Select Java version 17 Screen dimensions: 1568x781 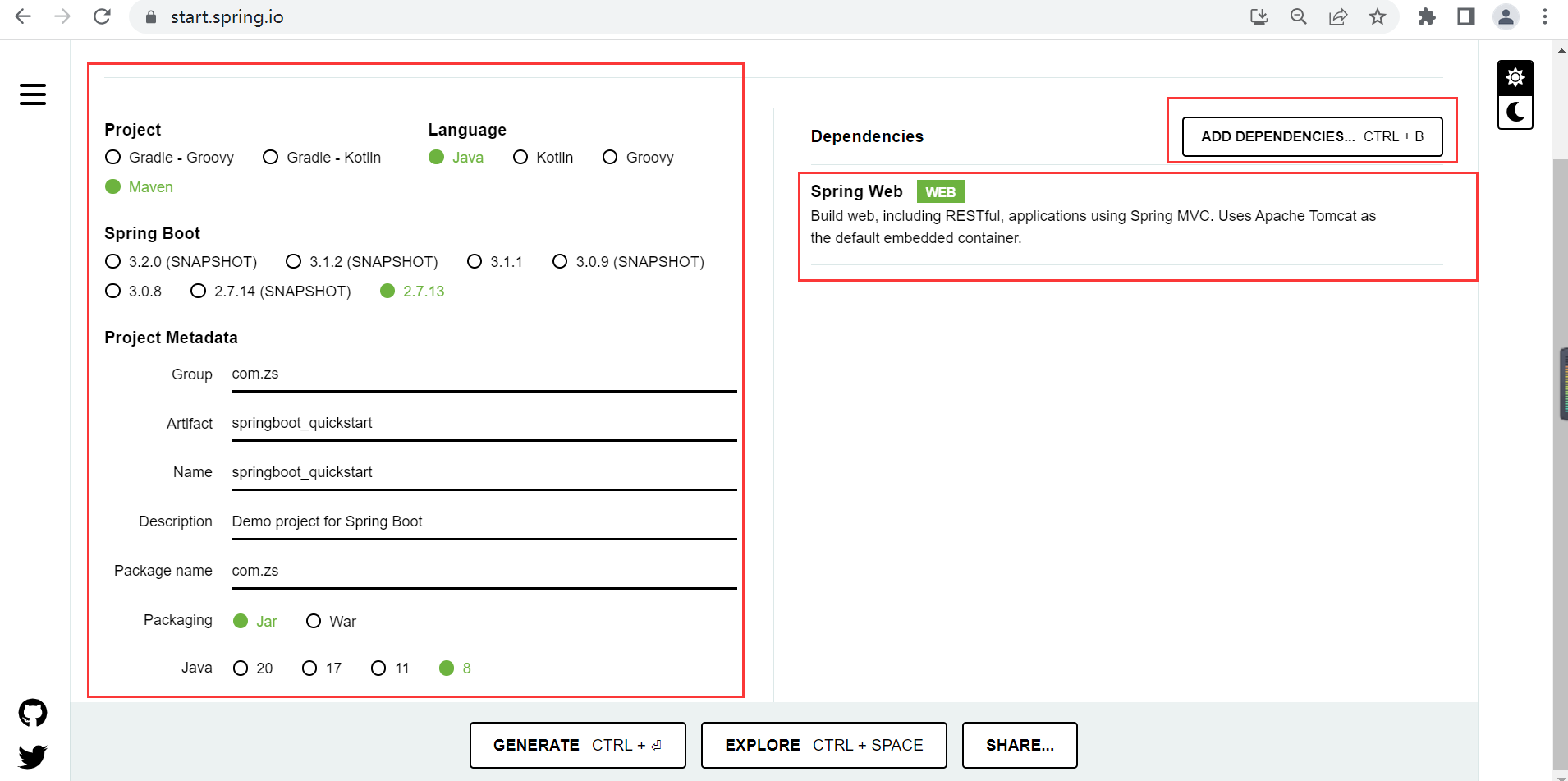tap(322, 668)
